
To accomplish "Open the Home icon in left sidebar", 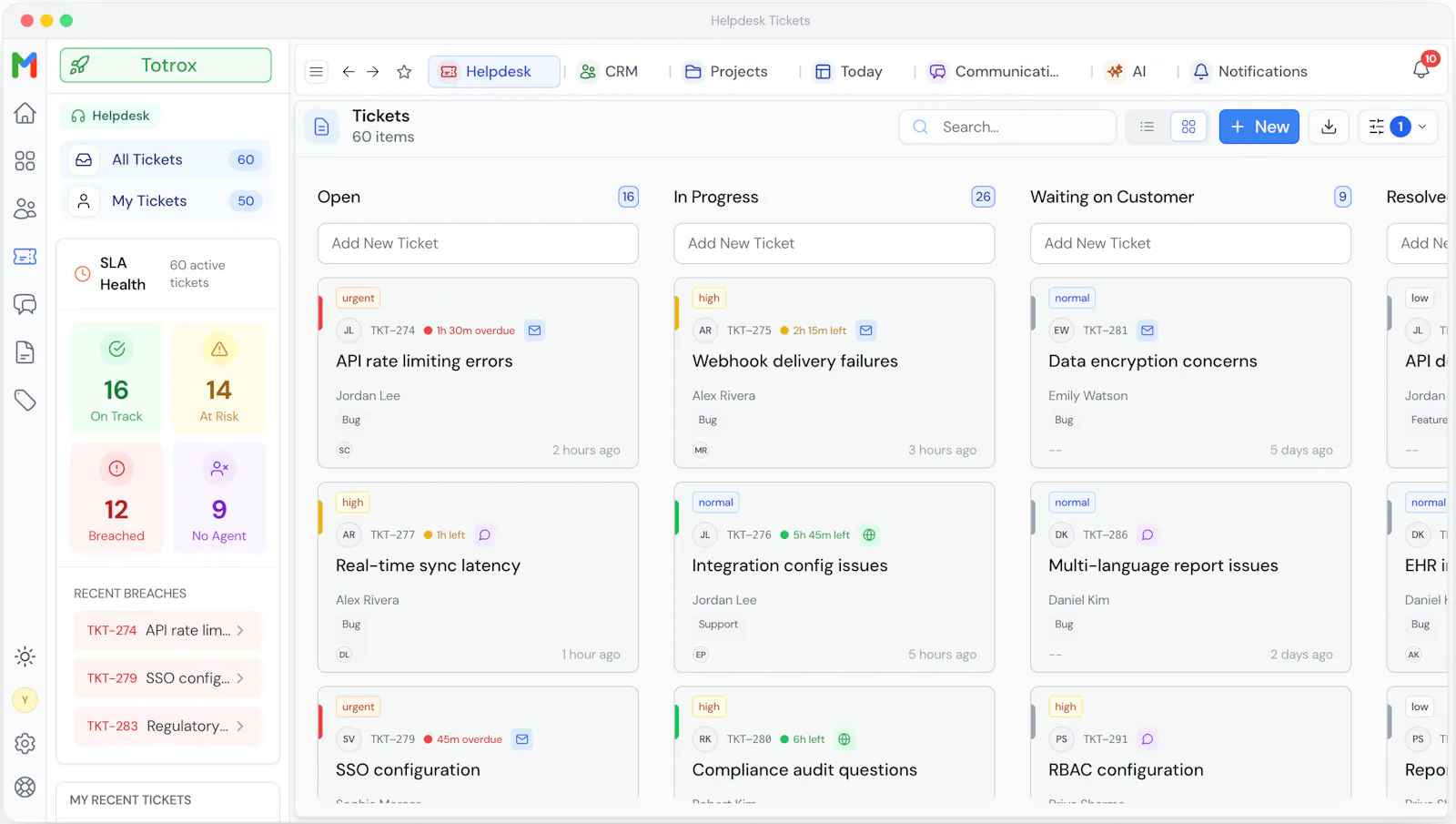I will 25,113.
